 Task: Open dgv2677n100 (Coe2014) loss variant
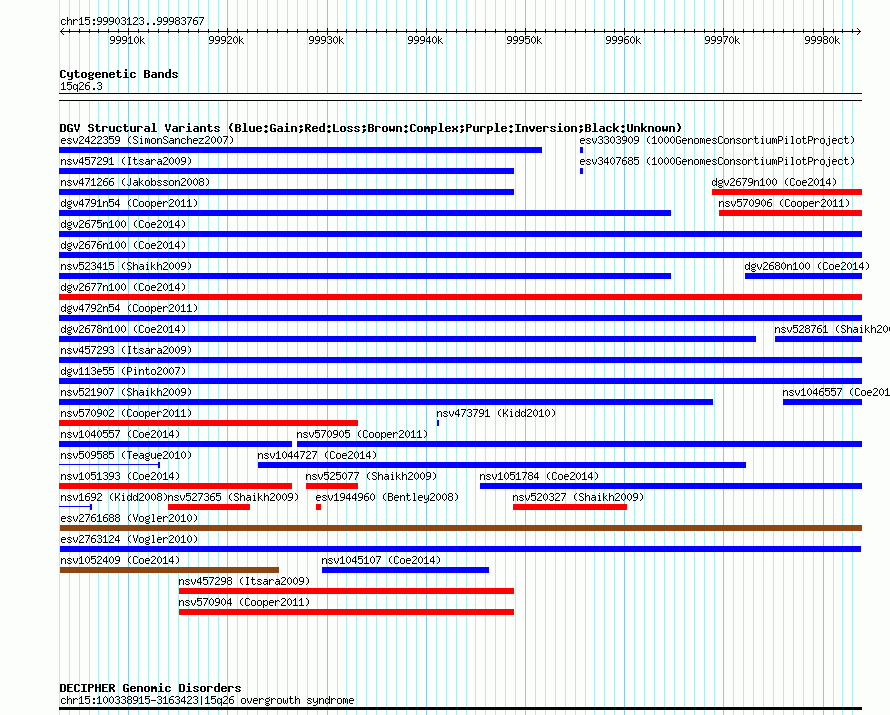tap(123, 287)
